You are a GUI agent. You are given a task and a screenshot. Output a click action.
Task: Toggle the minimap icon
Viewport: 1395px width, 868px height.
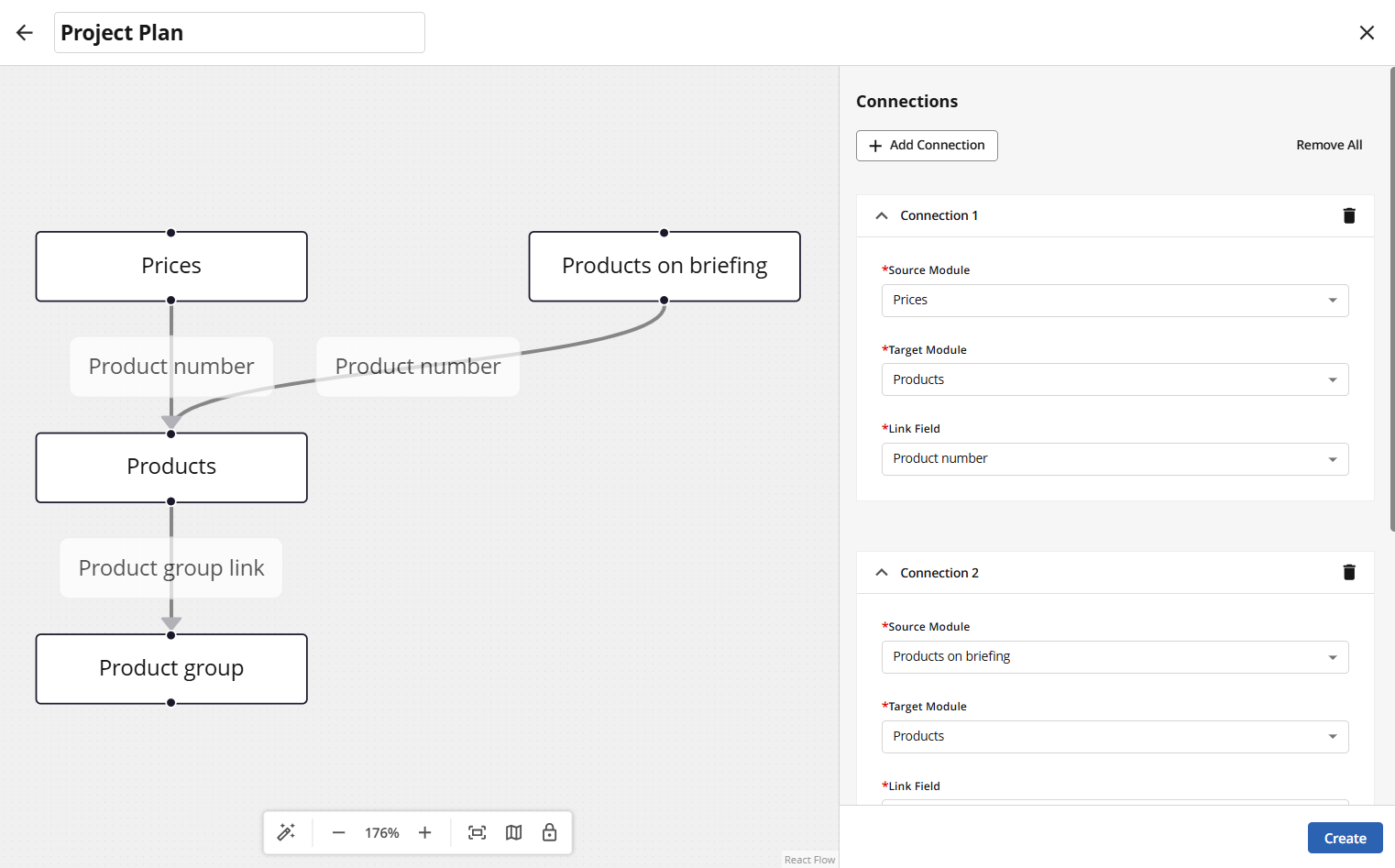point(514,832)
